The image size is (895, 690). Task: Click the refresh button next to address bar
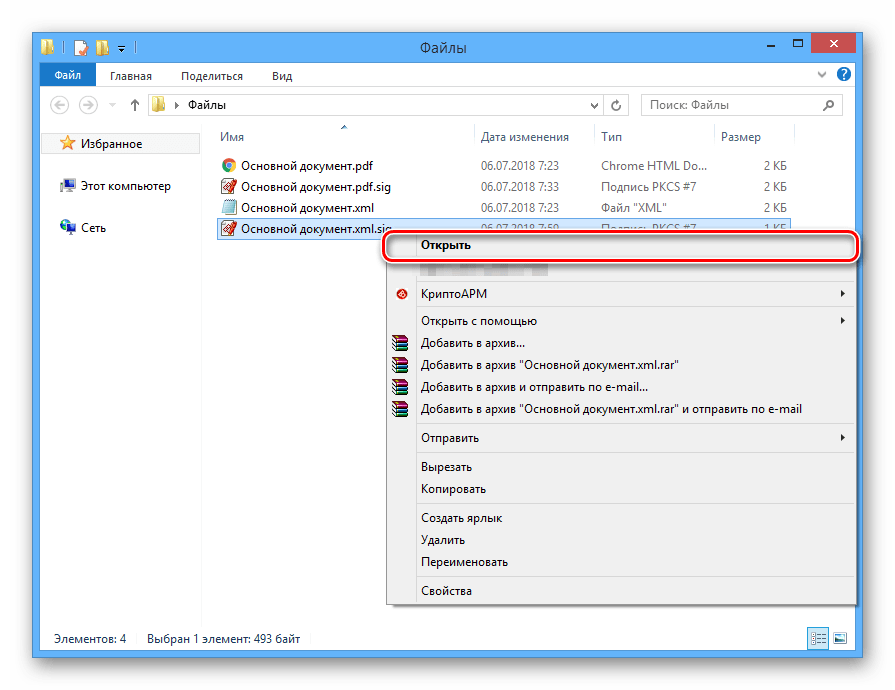(x=616, y=105)
